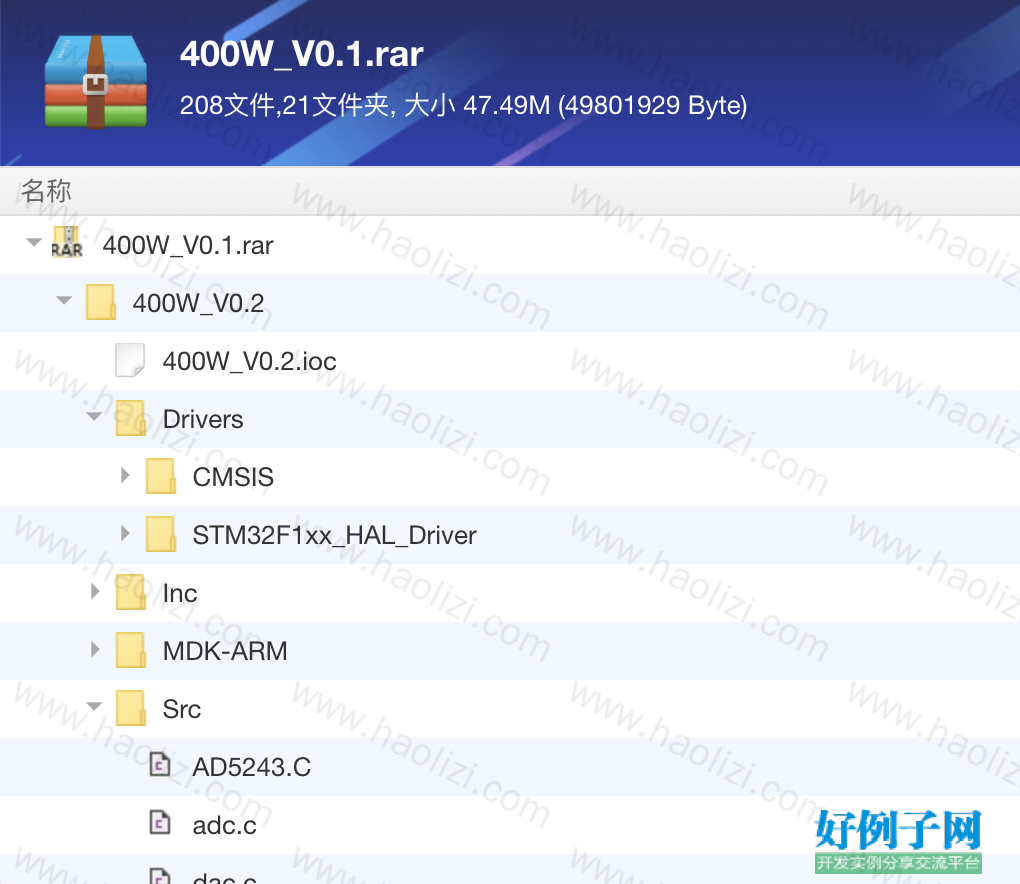Select the Src folder name
This screenshot has width=1020, height=884.
pyautogui.click(x=181, y=709)
